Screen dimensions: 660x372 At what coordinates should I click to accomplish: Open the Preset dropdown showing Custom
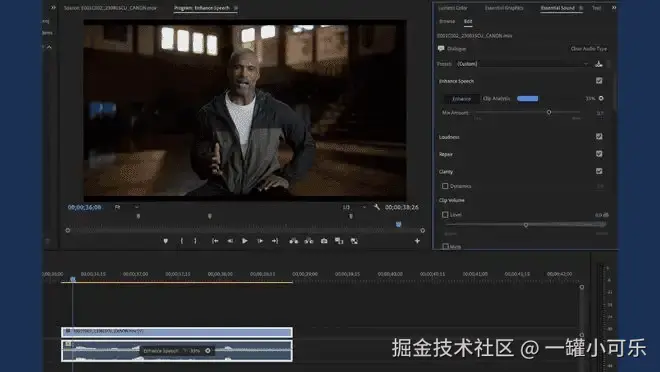pyautogui.click(x=522, y=64)
